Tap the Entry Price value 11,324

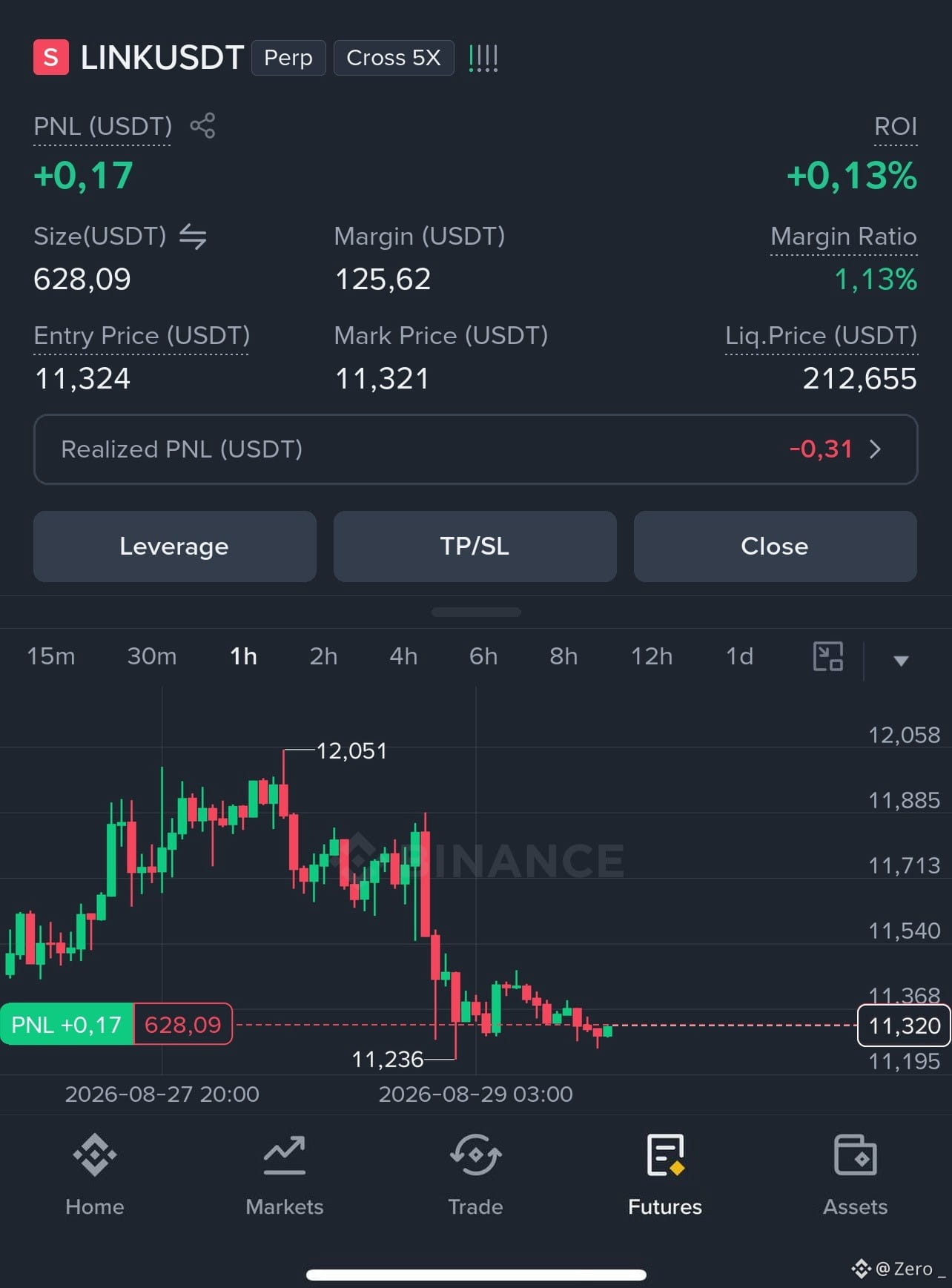click(x=82, y=379)
